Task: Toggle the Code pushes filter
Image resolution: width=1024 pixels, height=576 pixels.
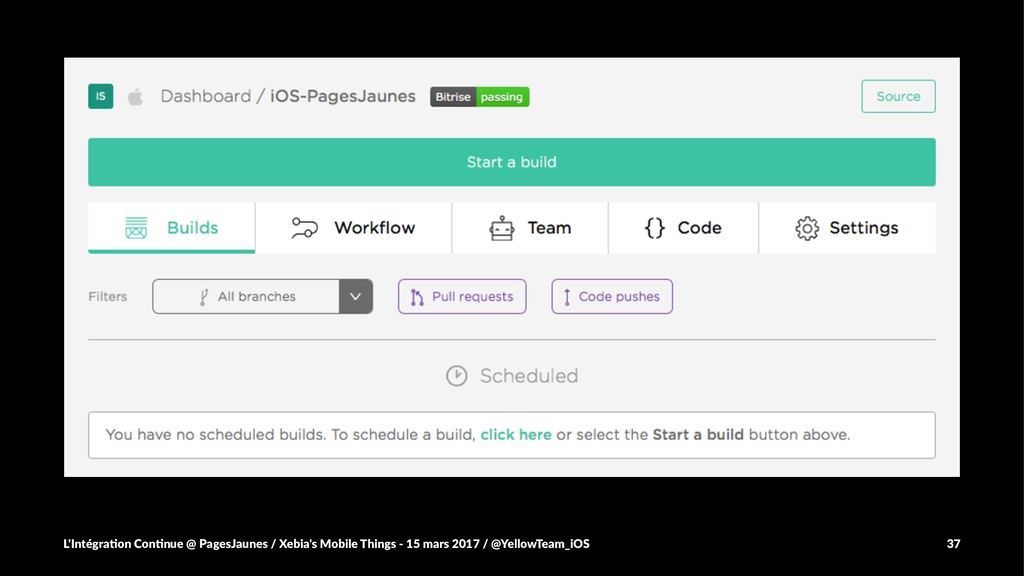Action: point(612,296)
